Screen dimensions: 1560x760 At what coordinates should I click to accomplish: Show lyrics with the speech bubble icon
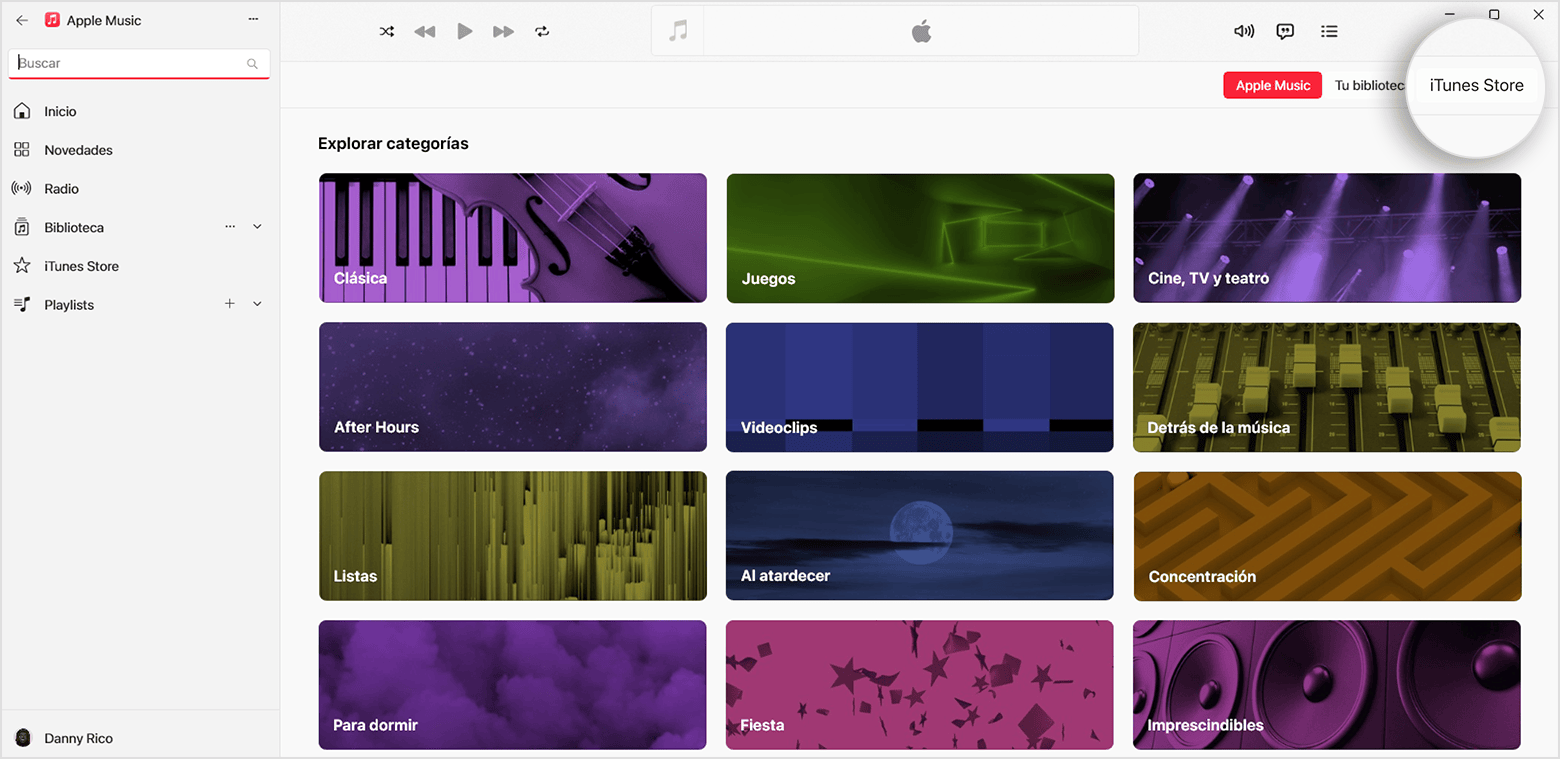coord(1286,31)
